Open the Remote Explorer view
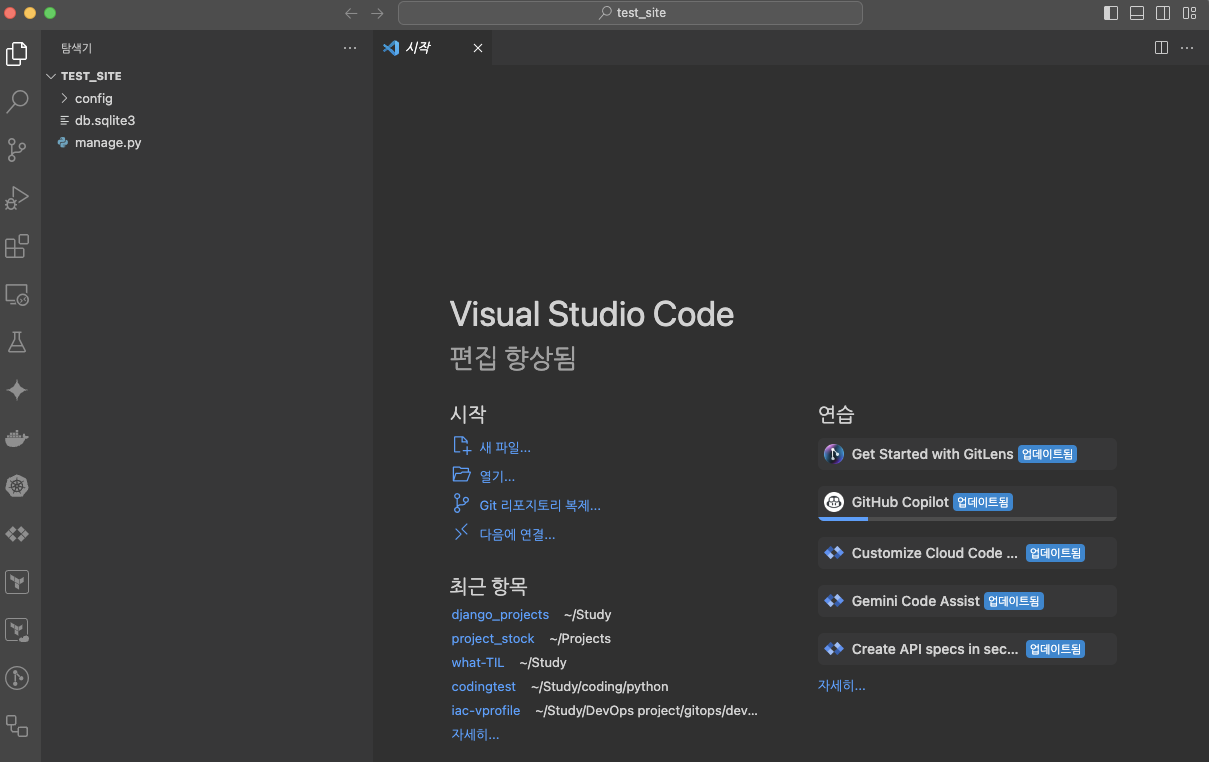The image size is (1209, 762). pyautogui.click(x=17, y=294)
